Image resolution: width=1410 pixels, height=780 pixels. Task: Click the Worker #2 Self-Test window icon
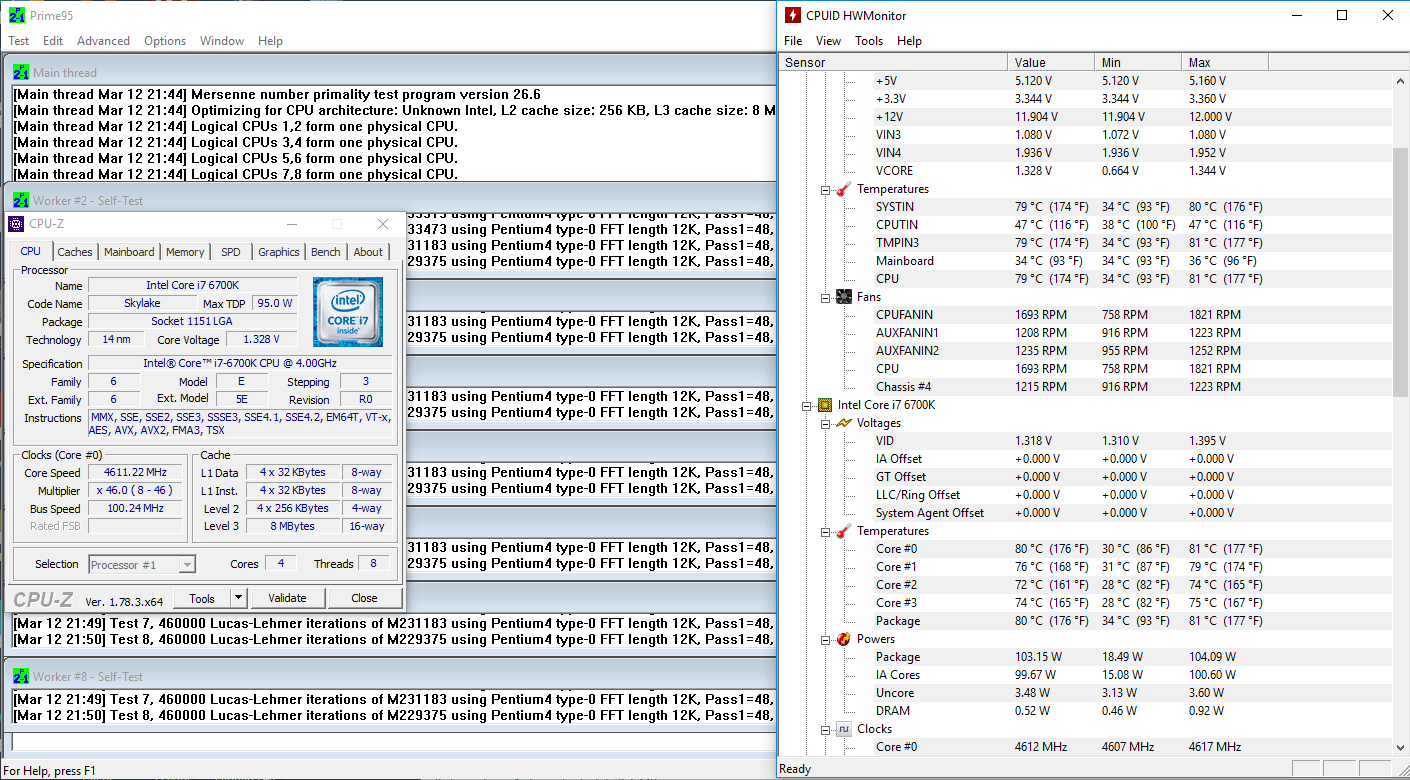(21, 200)
